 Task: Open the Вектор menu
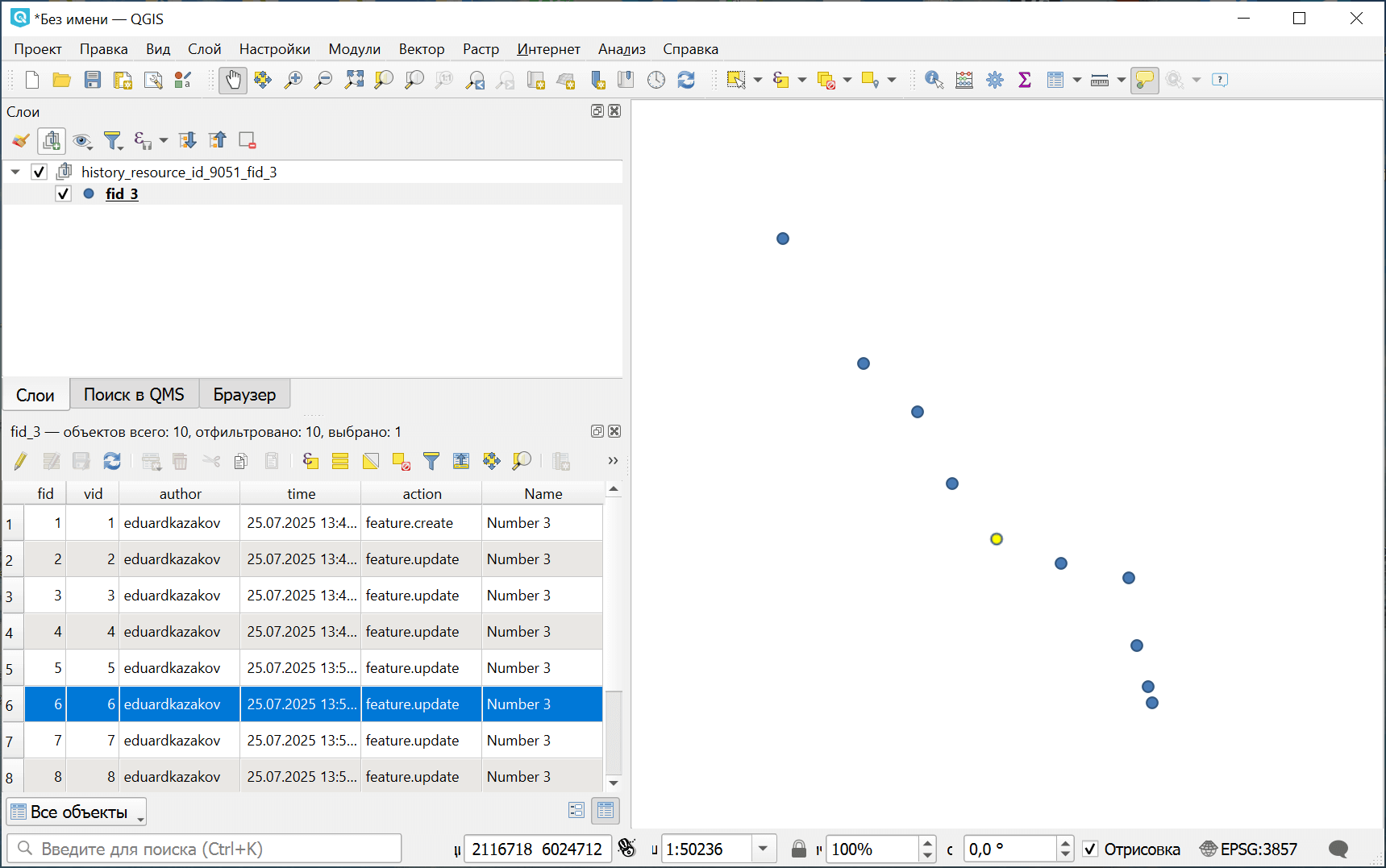click(x=421, y=49)
